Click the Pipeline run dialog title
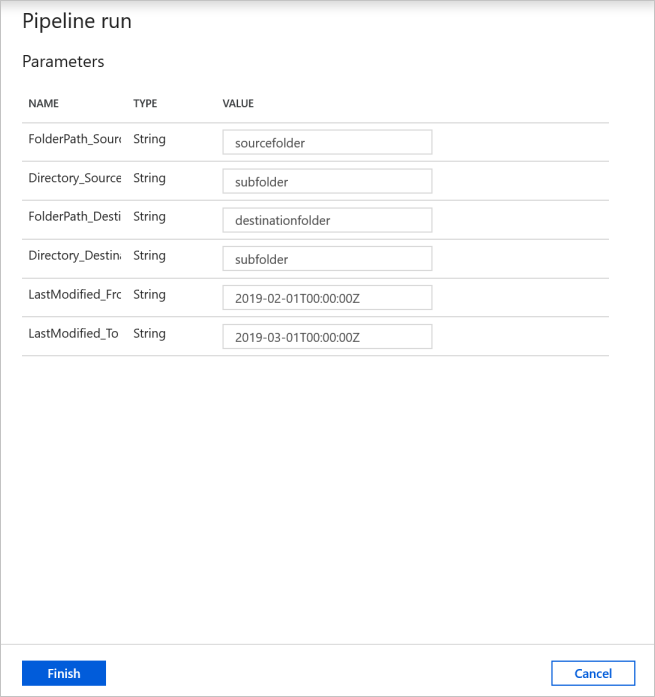 77,21
